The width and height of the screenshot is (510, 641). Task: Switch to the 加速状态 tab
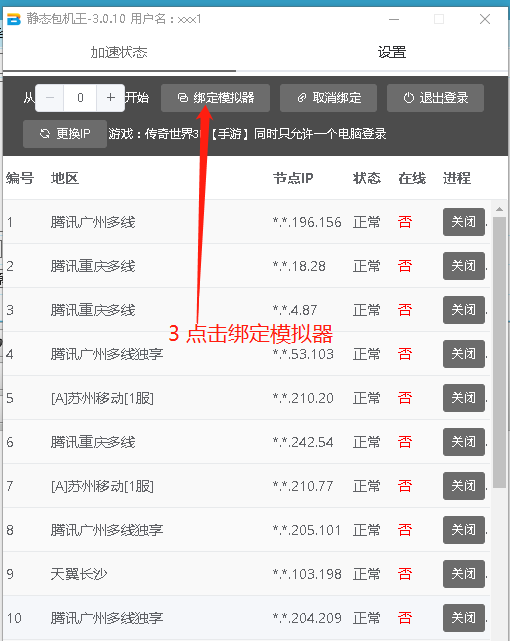(119, 52)
